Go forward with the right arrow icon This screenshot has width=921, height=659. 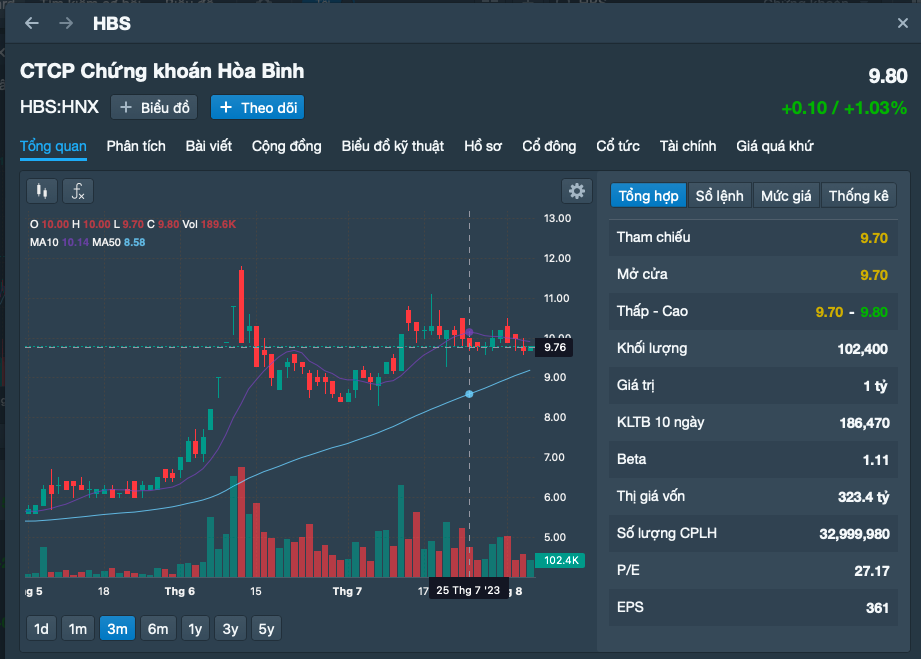66,23
